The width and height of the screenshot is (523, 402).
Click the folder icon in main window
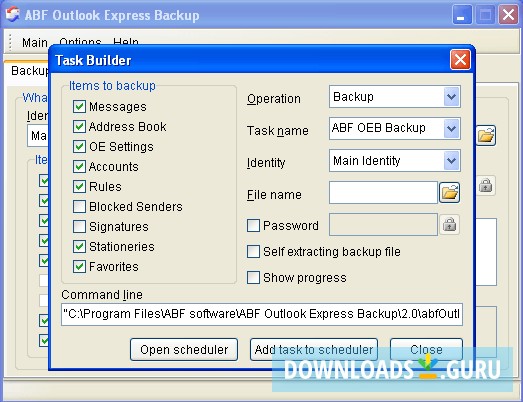tap(486, 135)
